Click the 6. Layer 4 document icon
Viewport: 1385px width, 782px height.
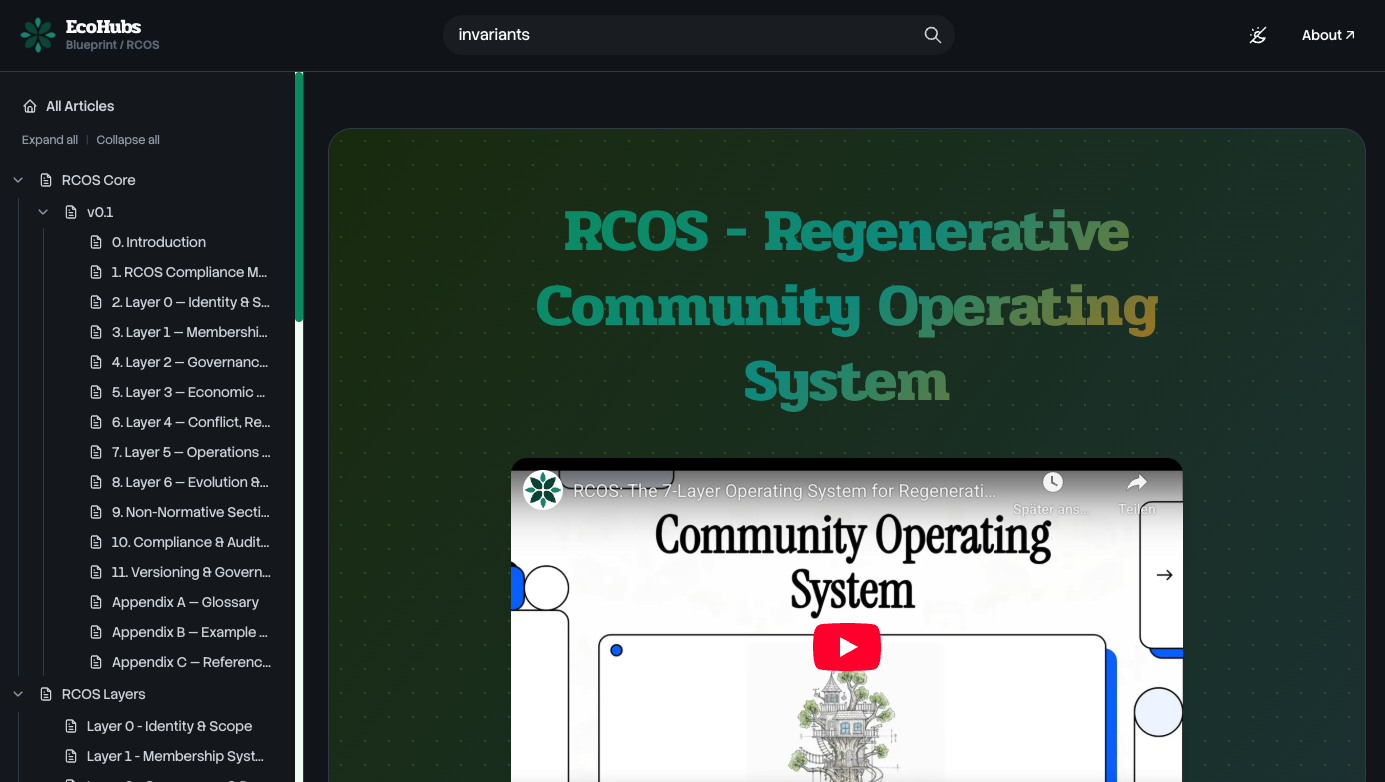point(96,422)
